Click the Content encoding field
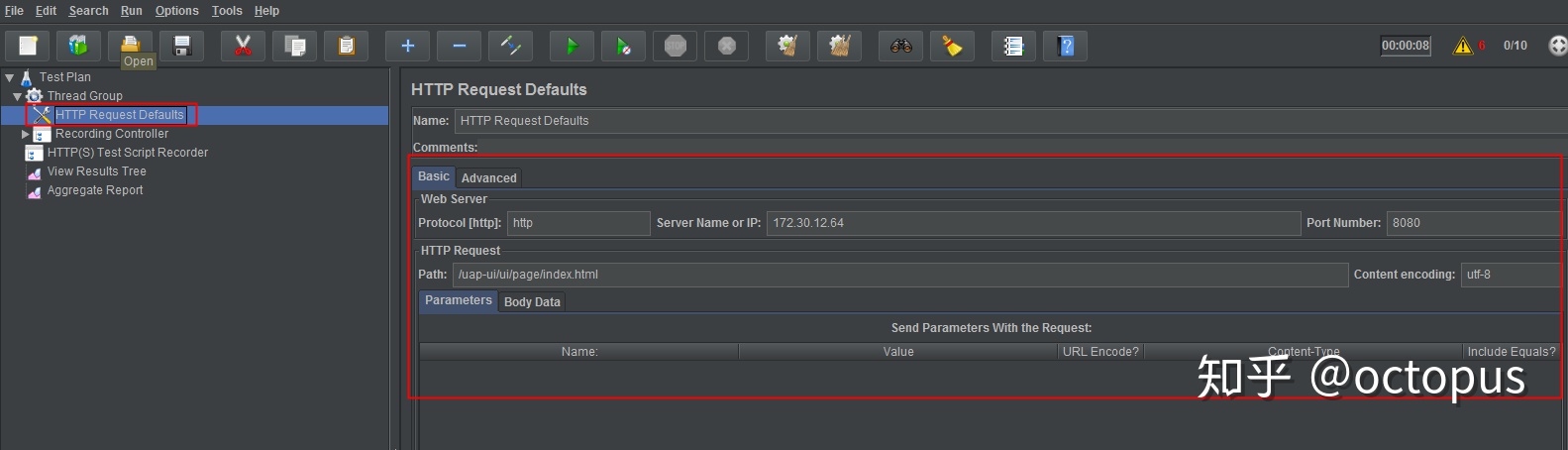This screenshot has height=450, width=1568. pyautogui.click(x=1514, y=275)
